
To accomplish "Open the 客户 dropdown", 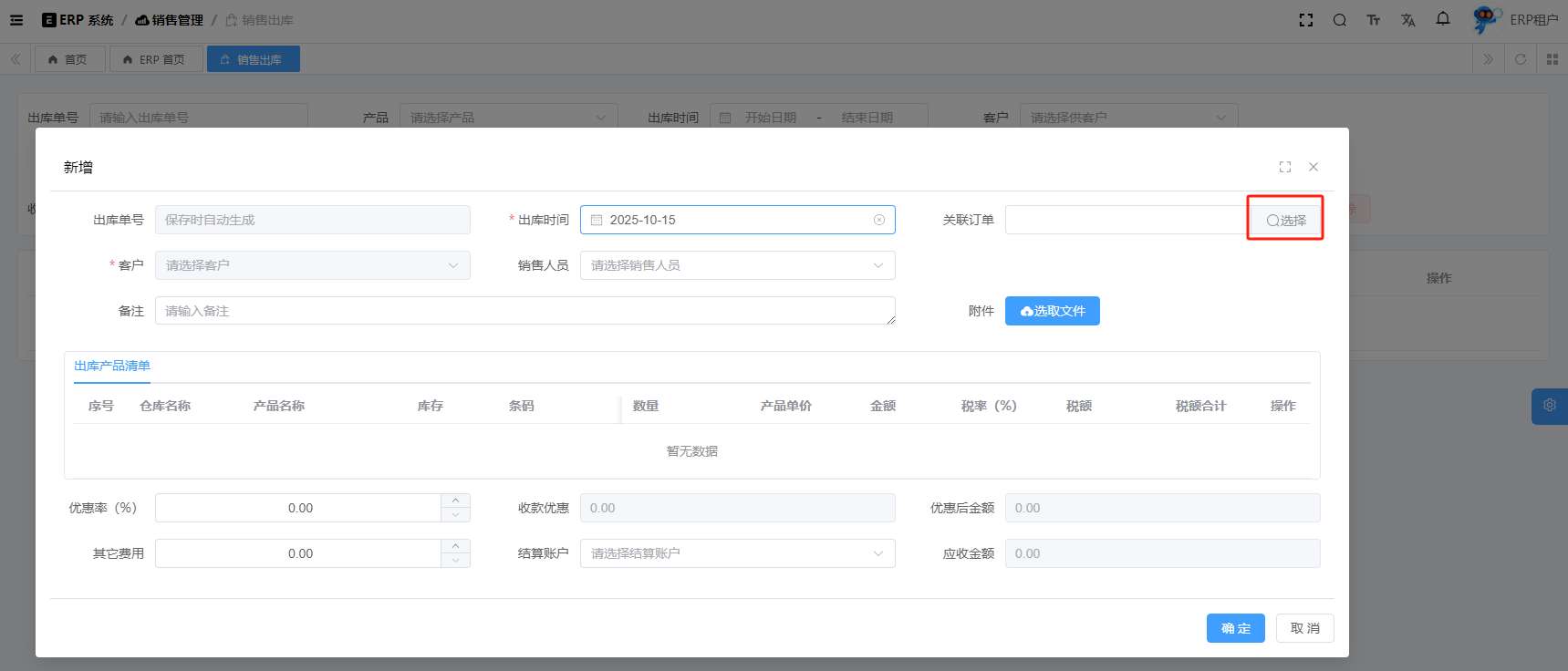I will [312, 265].
